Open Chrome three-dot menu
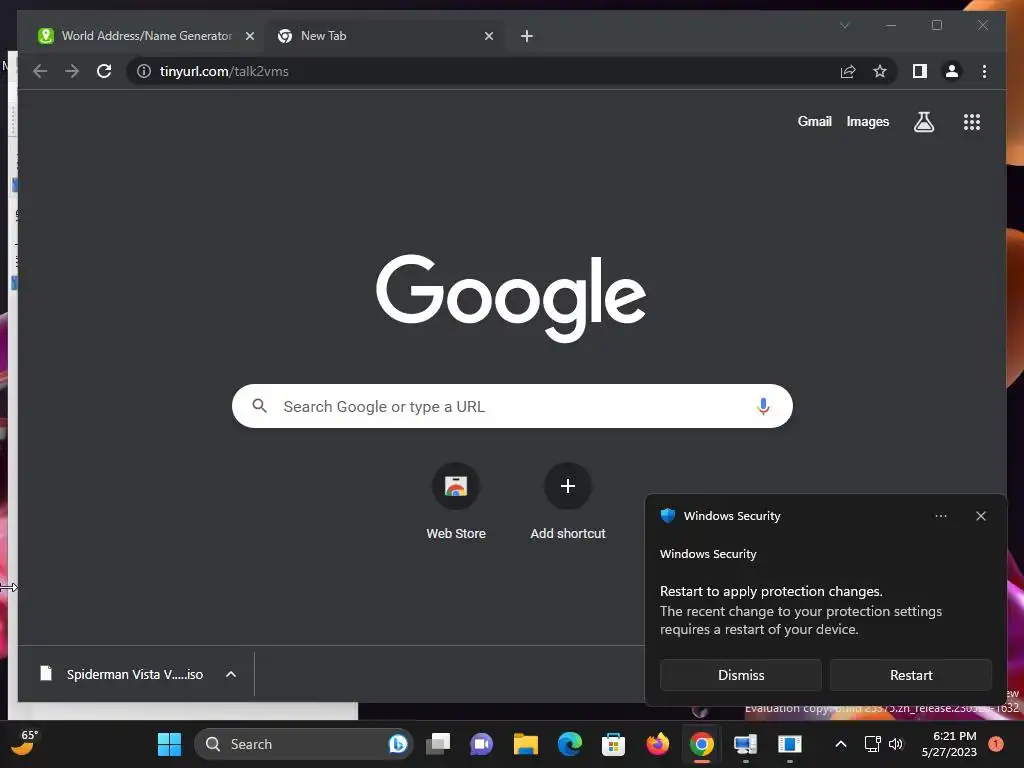1024x768 pixels. click(984, 71)
